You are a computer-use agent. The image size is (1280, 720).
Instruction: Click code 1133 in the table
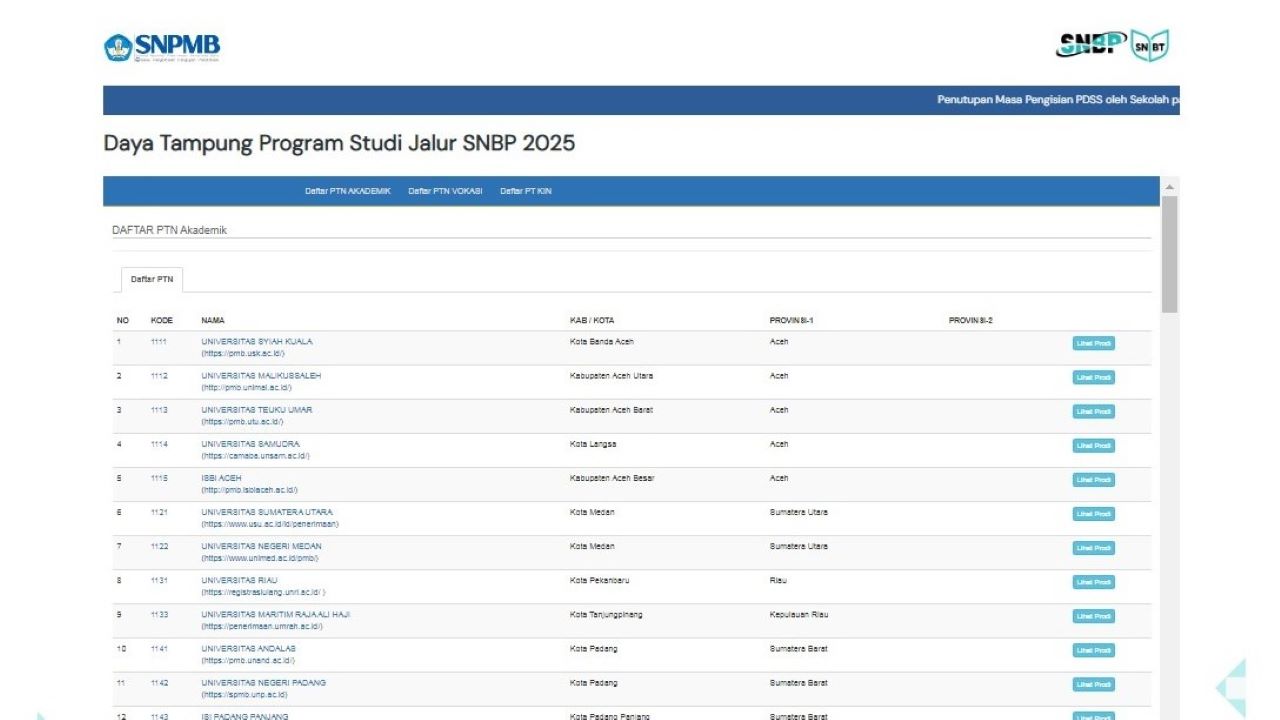click(x=159, y=614)
